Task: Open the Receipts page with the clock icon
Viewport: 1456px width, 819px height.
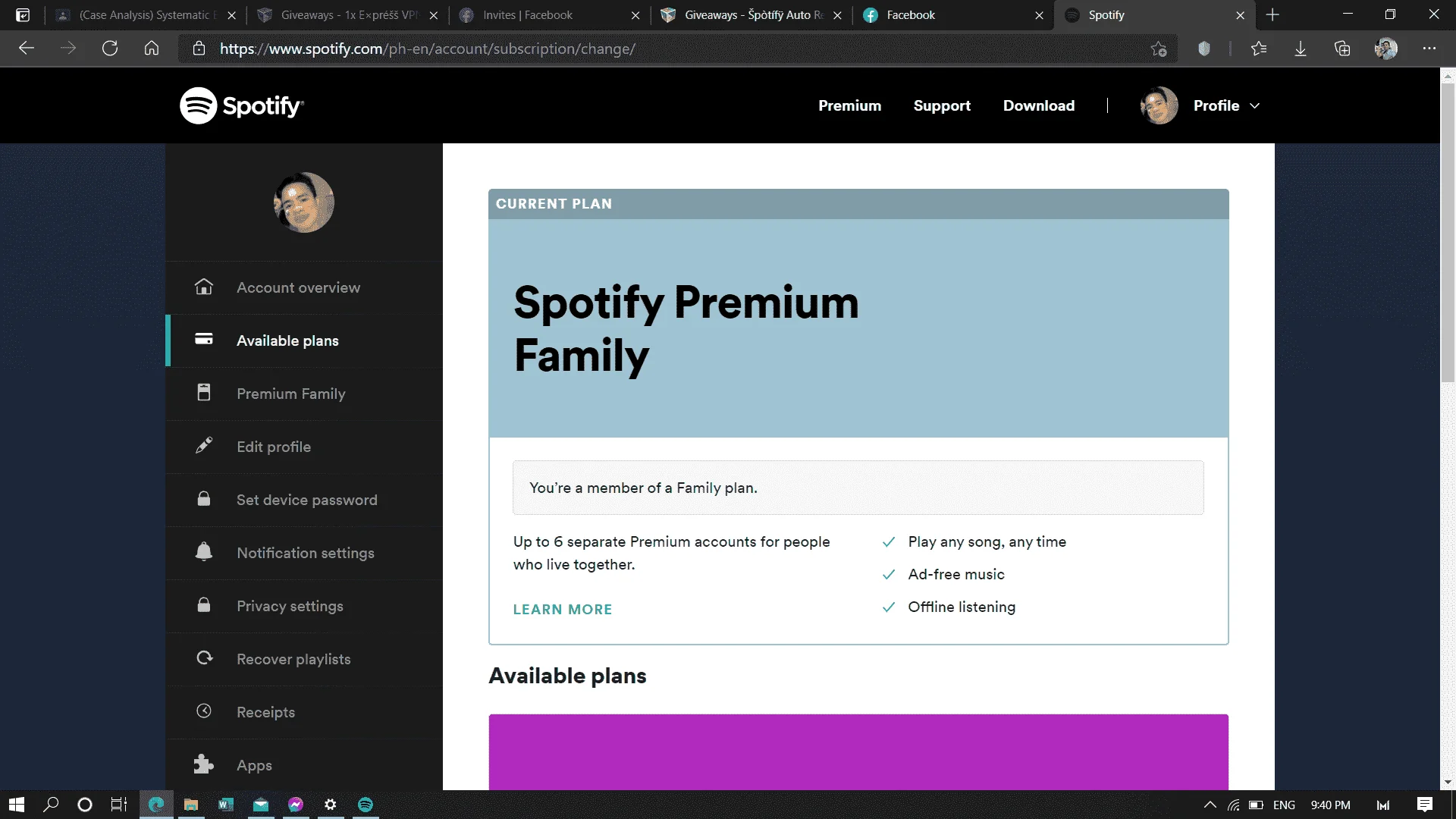Action: click(x=304, y=712)
